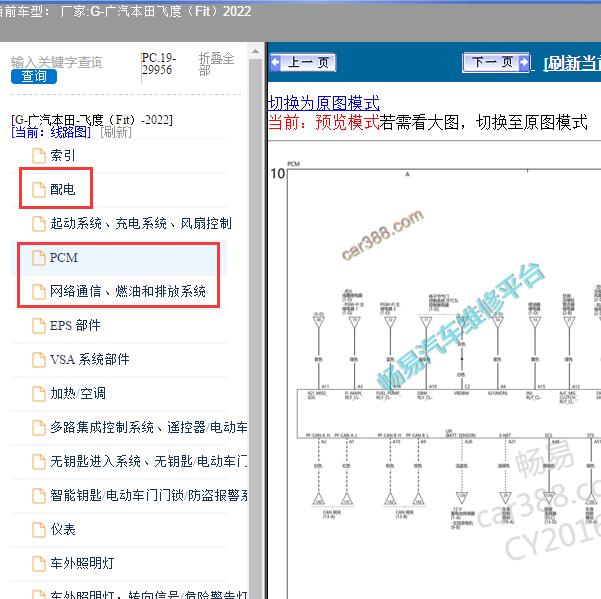Open the VSA 系统部件 item
The height and width of the screenshot is (599, 601).
(x=90, y=359)
